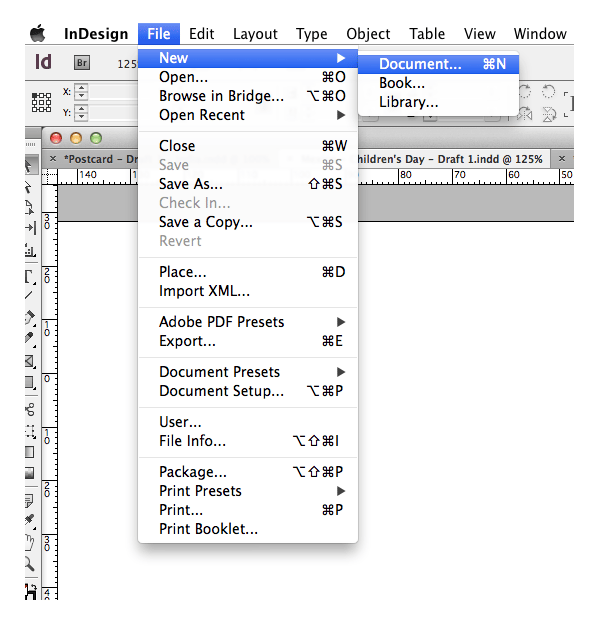Choose Document… from the New submenu
The image size is (600, 628).
click(438, 64)
